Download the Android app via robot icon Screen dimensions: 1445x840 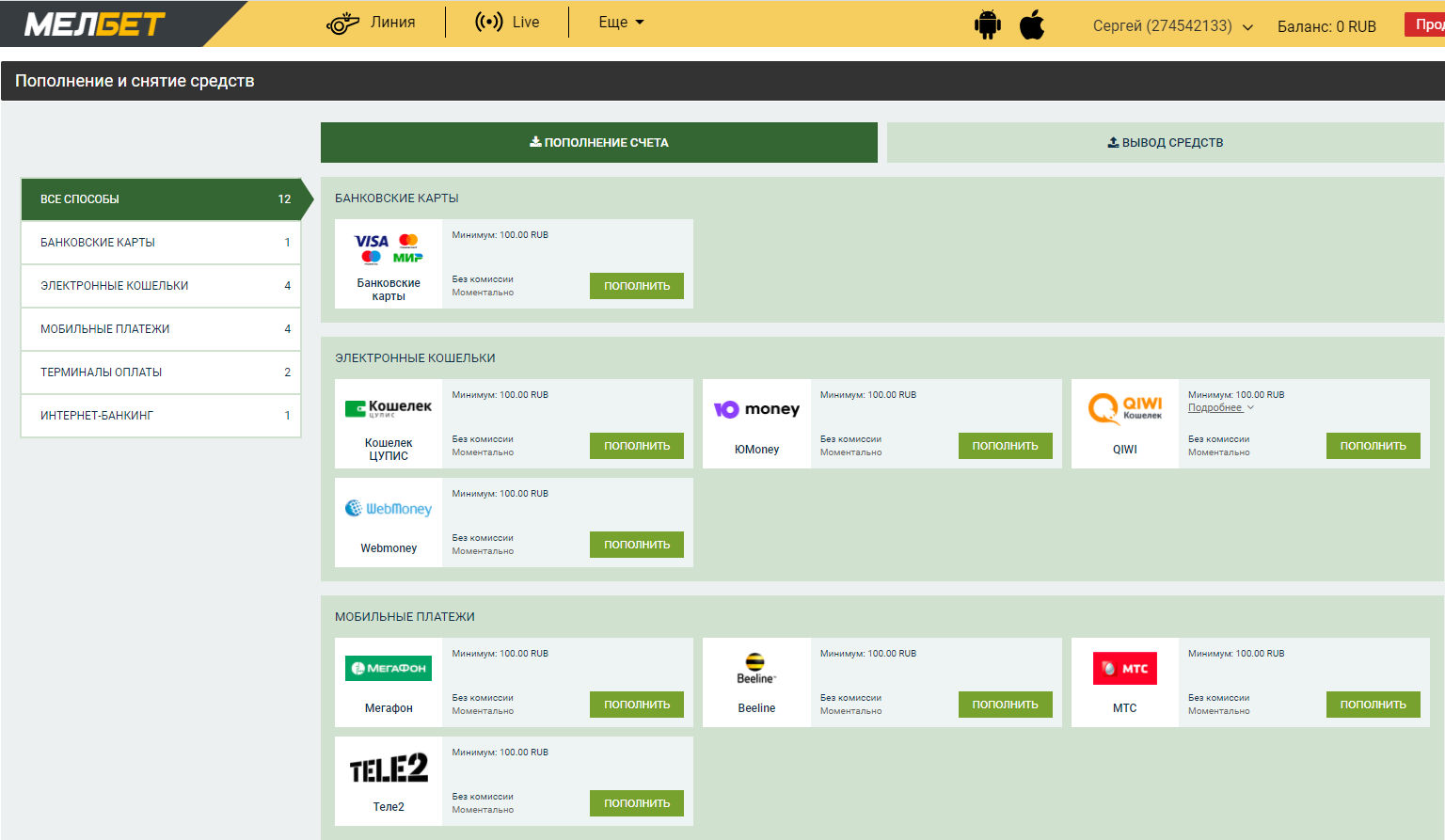click(988, 24)
